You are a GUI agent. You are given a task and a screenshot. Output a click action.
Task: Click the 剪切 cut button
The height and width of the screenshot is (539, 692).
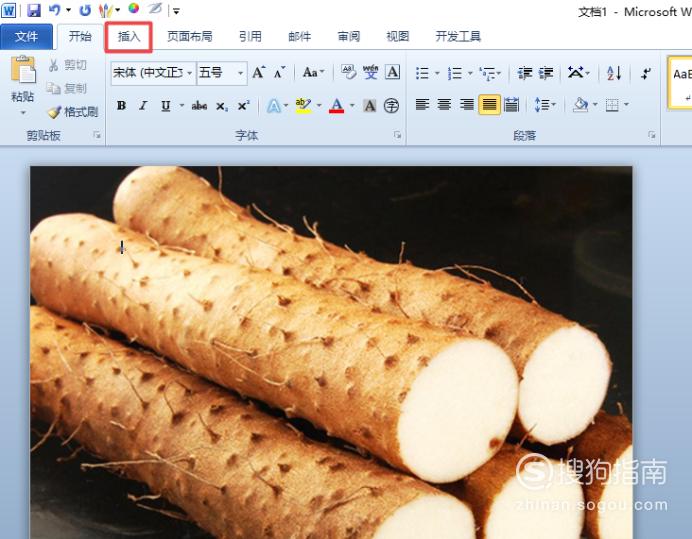point(68,65)
